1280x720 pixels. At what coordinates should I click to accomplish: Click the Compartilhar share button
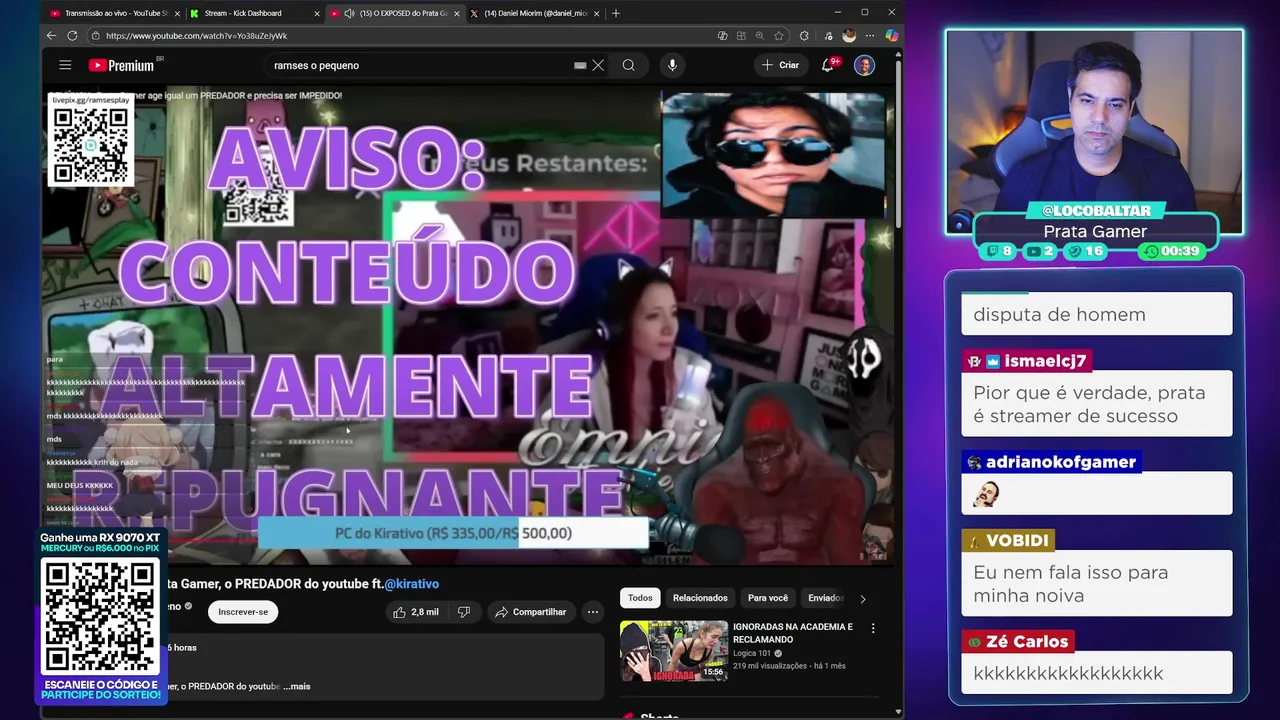530,612
